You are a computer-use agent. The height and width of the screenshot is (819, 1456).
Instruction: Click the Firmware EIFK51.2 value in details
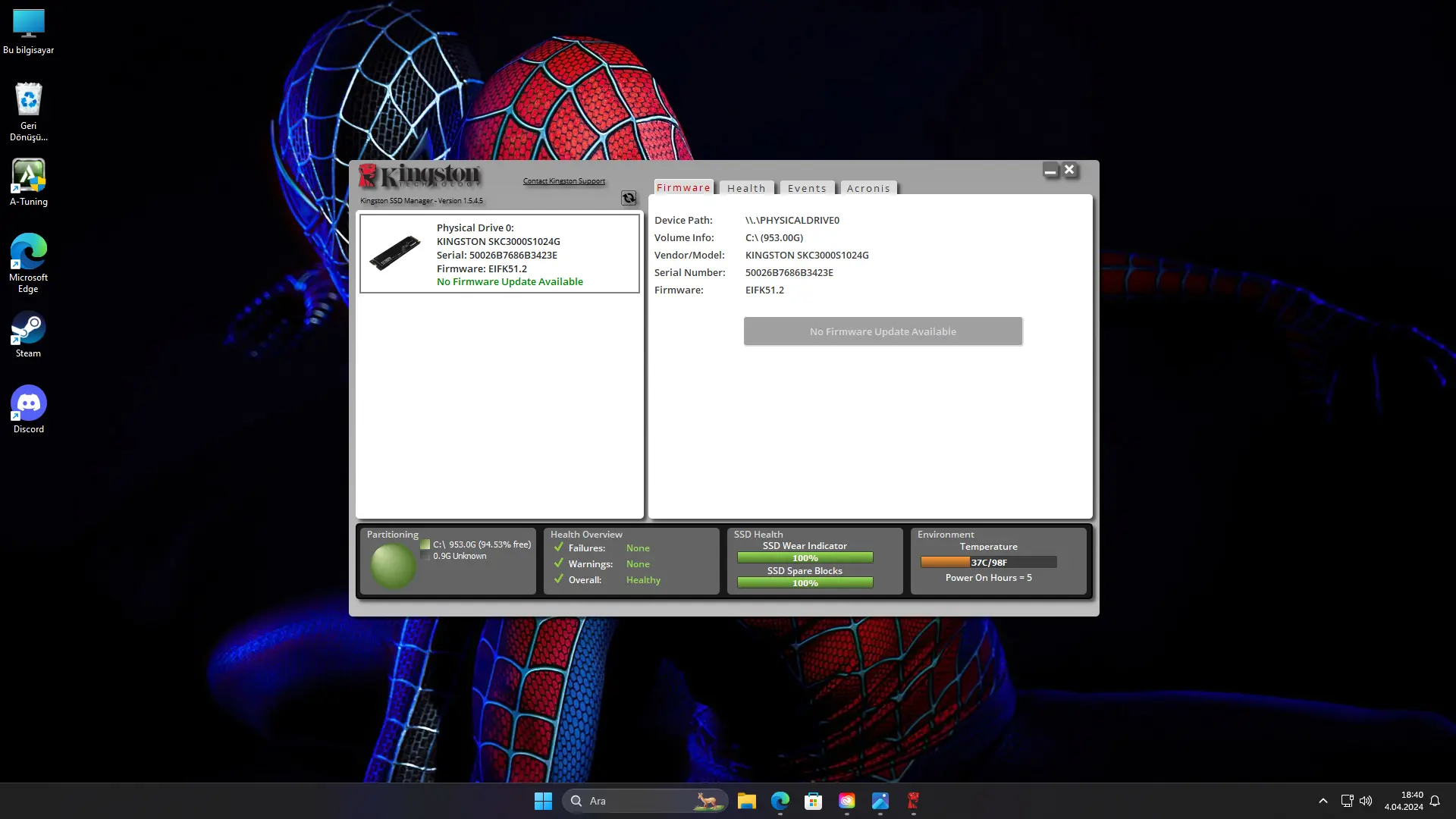(x=764, y=290)
